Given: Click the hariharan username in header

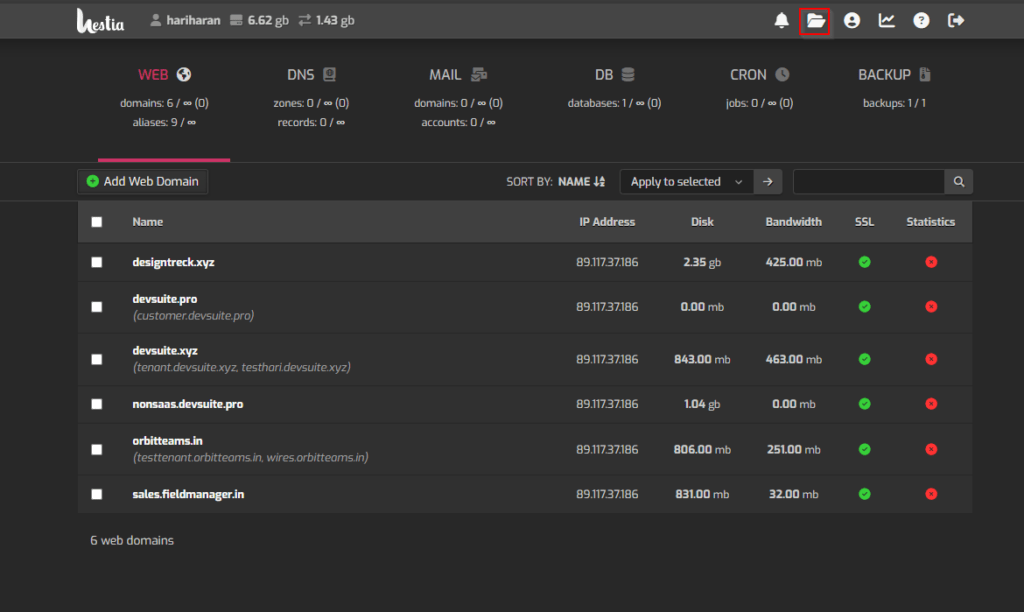Looking at the screenshot, I should click(193, 20).
